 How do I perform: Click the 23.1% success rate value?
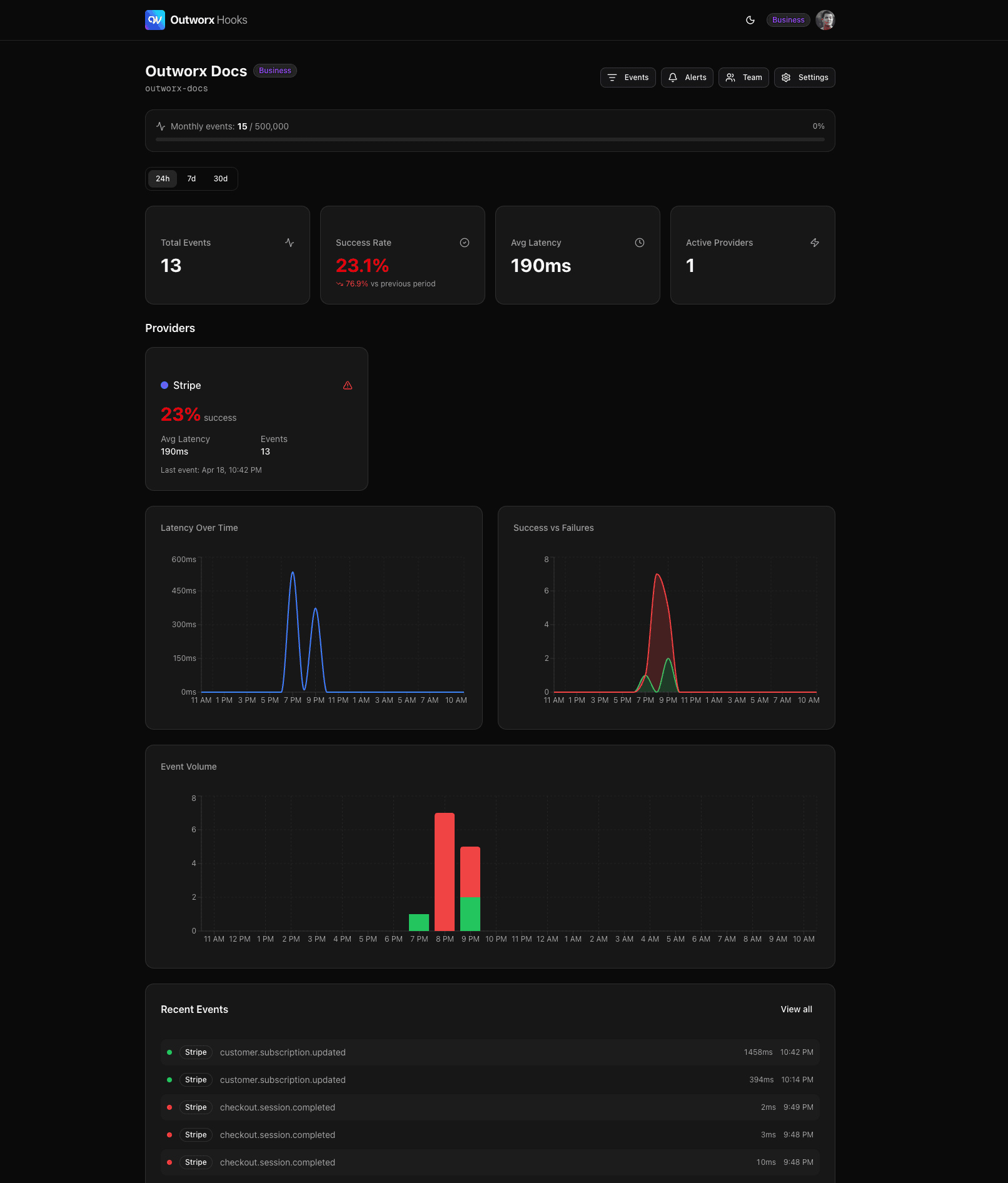pyautogui.click(x=362, y=266)
